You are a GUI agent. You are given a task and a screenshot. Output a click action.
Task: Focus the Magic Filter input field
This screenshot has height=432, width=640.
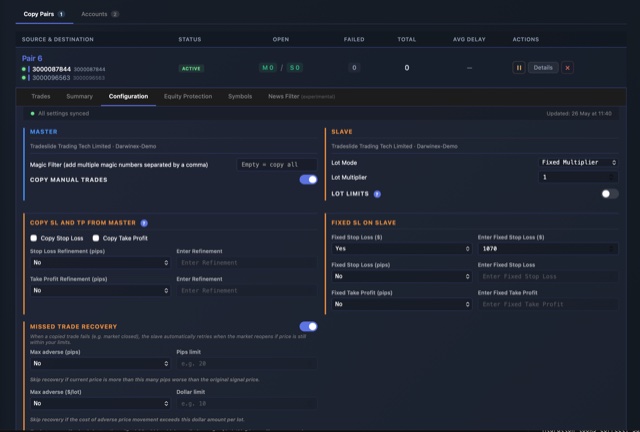tap(277, 165)
